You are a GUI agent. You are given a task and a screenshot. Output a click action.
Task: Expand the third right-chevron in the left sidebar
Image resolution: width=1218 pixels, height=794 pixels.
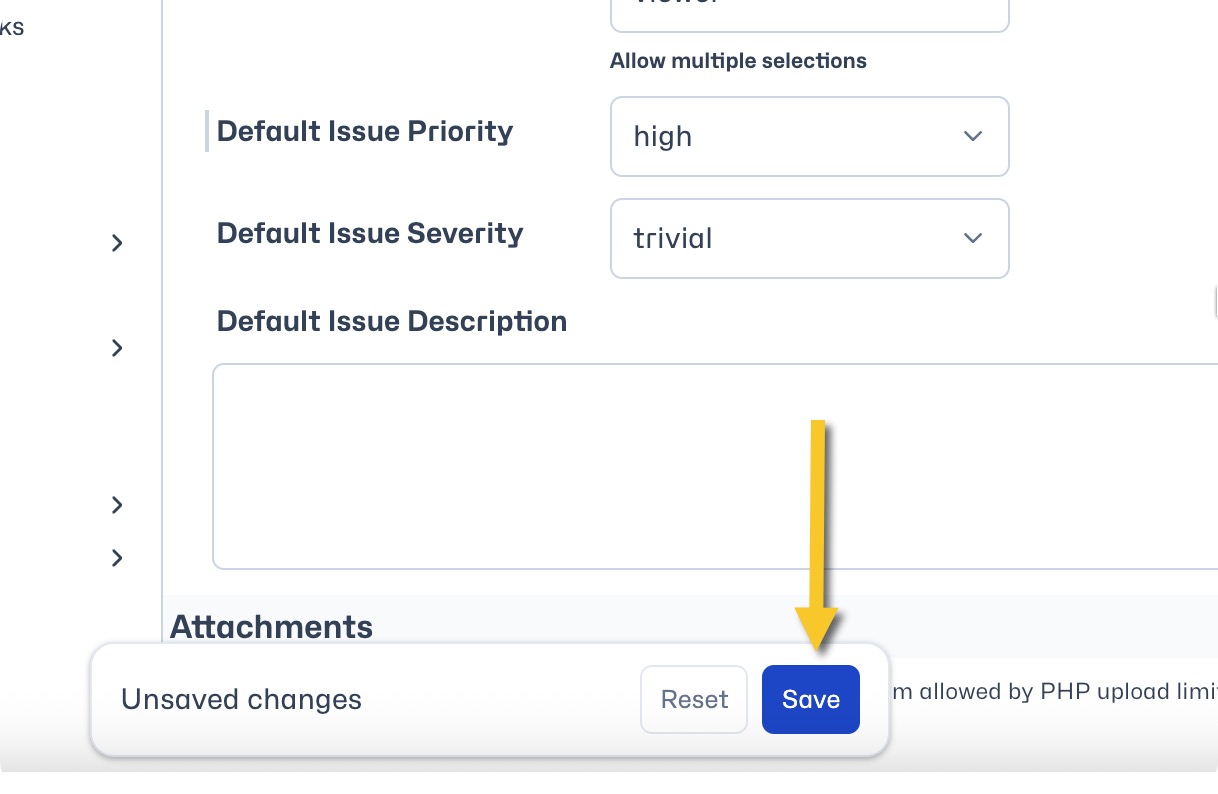click(117, 505)
